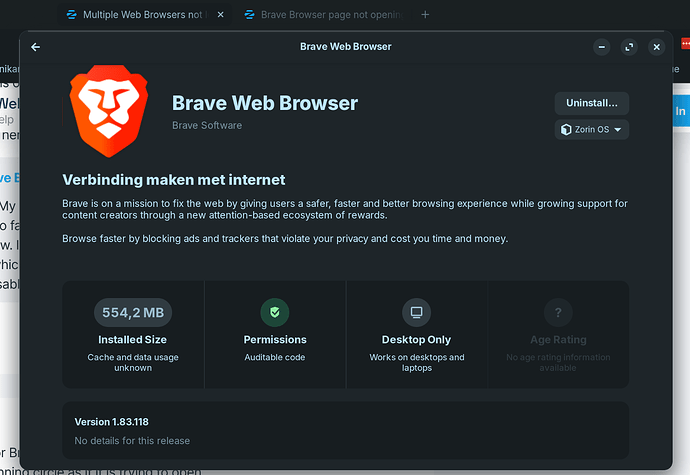Close the Multiple Web Browsers tab
Viewport: 690px width, 475px height.
click(220, 15)
